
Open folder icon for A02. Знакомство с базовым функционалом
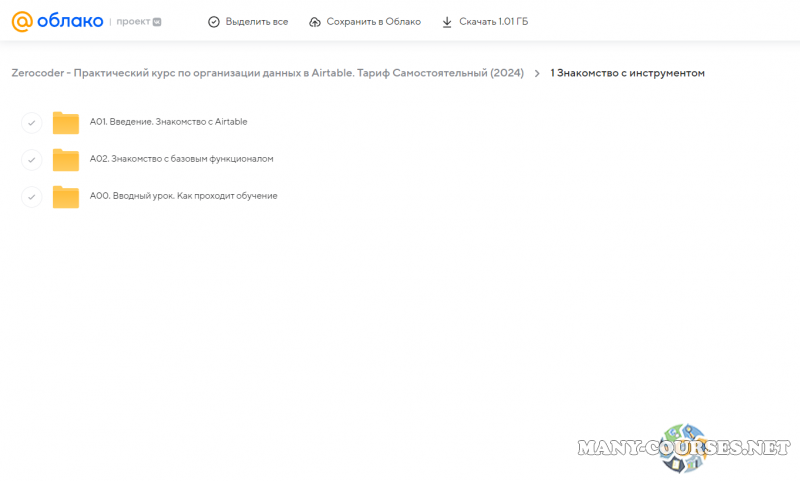(x=66, y=160)
